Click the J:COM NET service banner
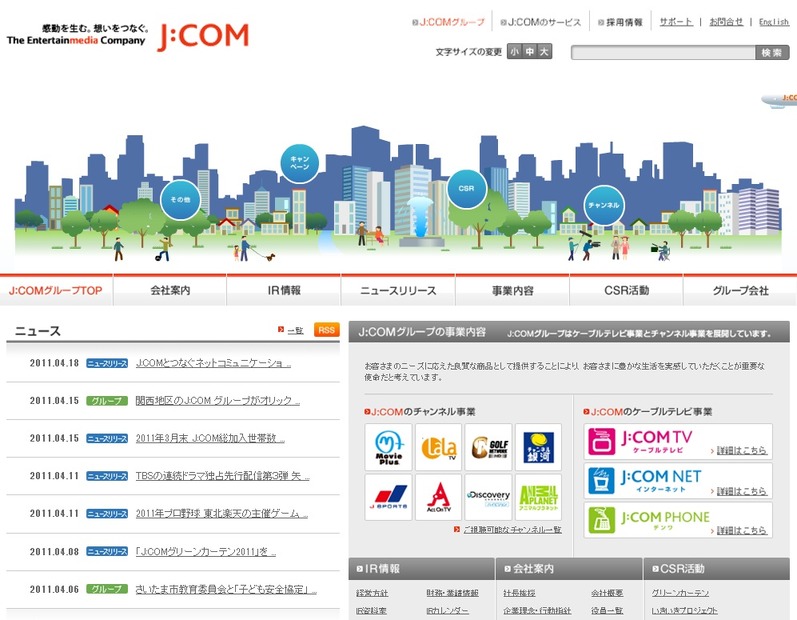Screen dimensions: 797x620 678,480
